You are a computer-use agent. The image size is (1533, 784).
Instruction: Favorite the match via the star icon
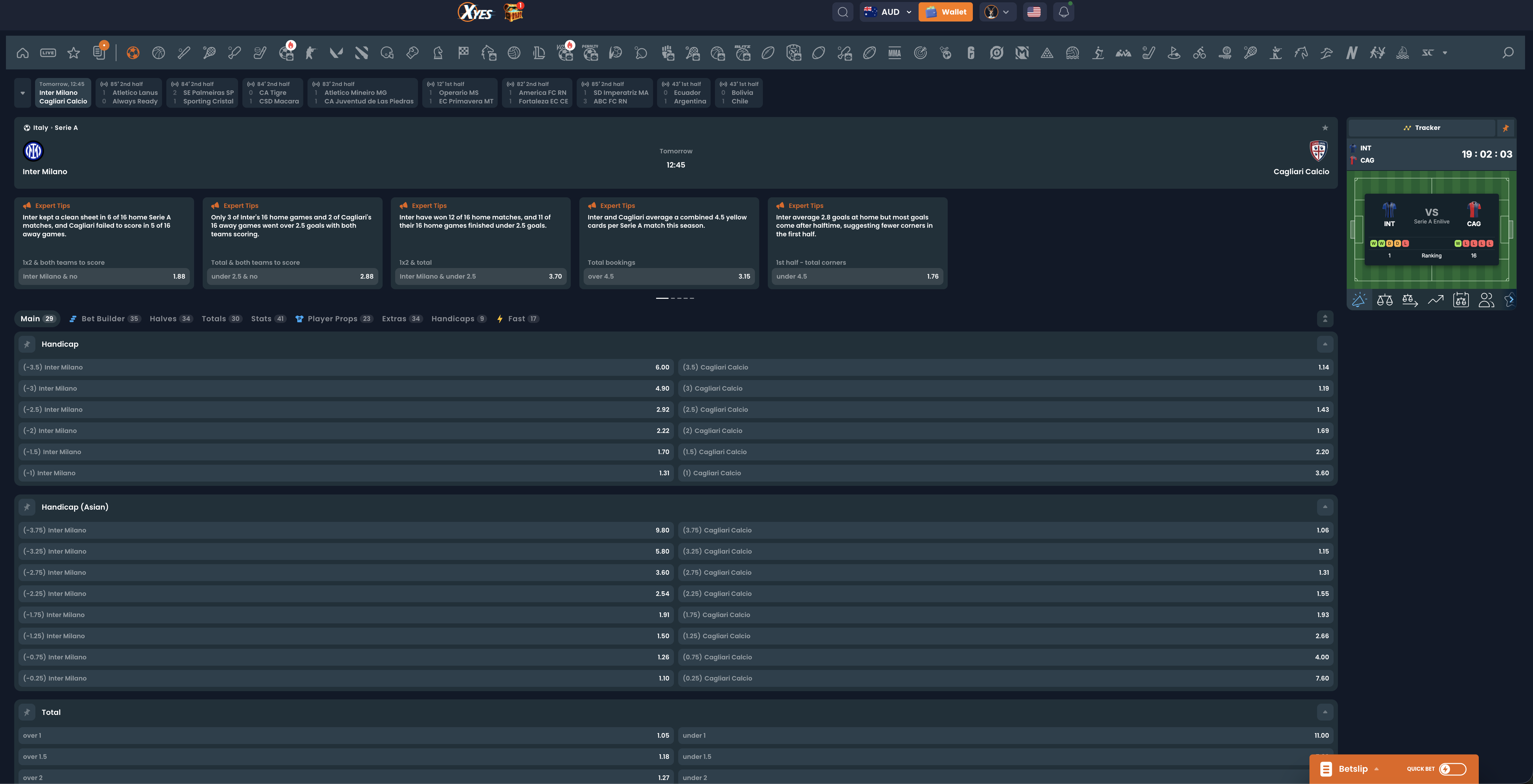1325,127
